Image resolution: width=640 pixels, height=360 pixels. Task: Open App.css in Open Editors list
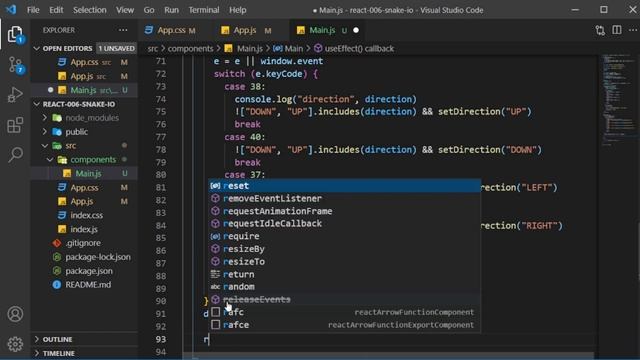84,62
